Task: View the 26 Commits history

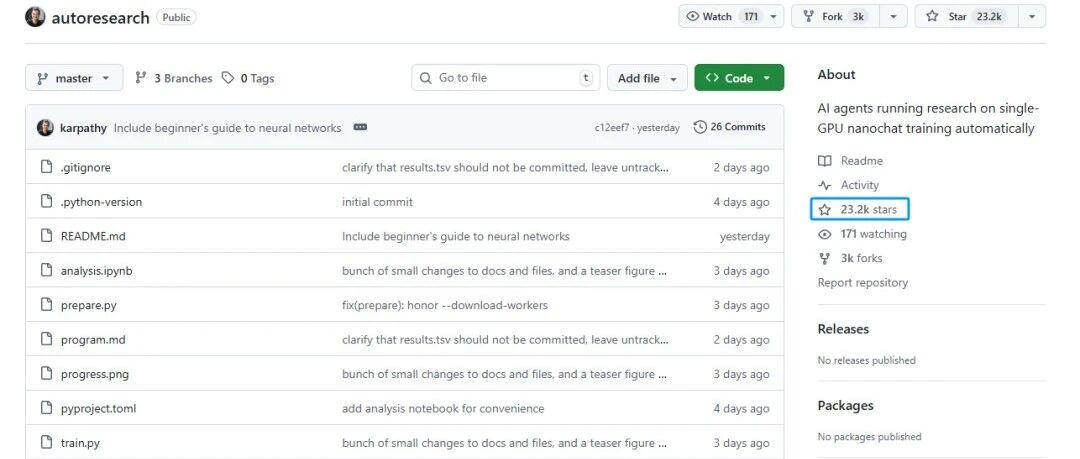Action: click(729, 127)
